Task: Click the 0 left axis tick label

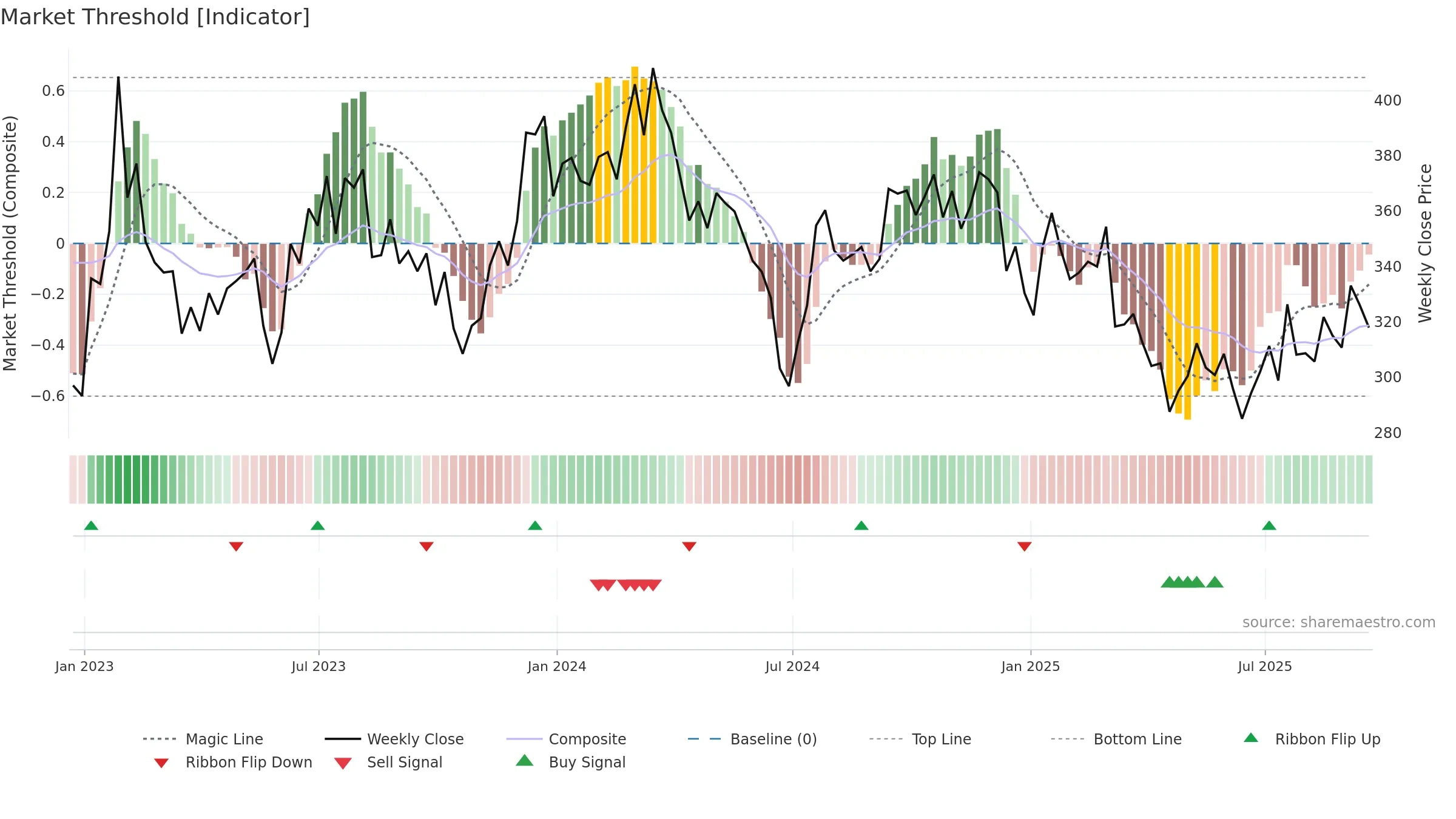Action: tap(60, 244)
